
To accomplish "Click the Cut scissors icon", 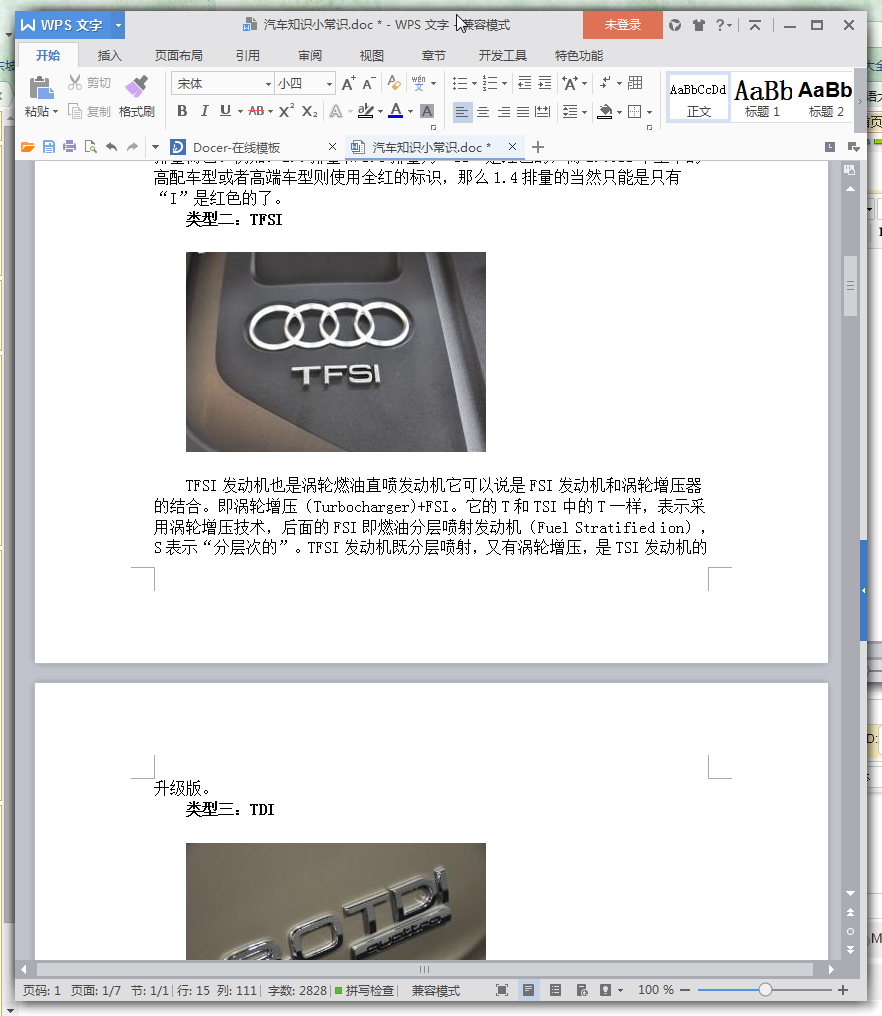I will [x=75, y=82].
